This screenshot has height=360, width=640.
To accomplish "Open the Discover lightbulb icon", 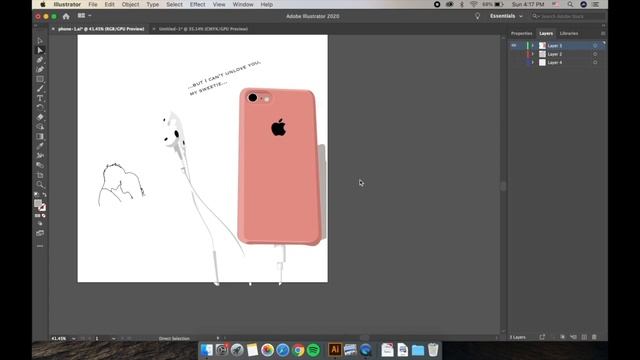I will [x=477, y=16].
